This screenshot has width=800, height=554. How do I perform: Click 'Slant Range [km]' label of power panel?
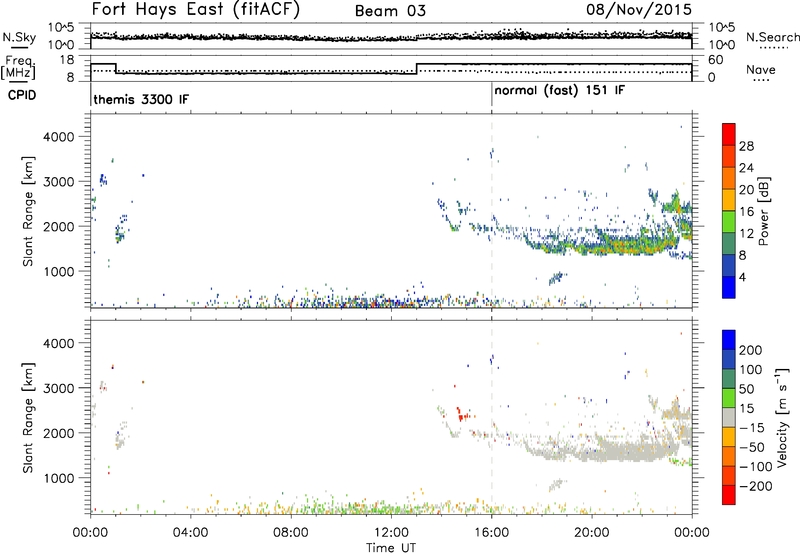click(28, 211)
